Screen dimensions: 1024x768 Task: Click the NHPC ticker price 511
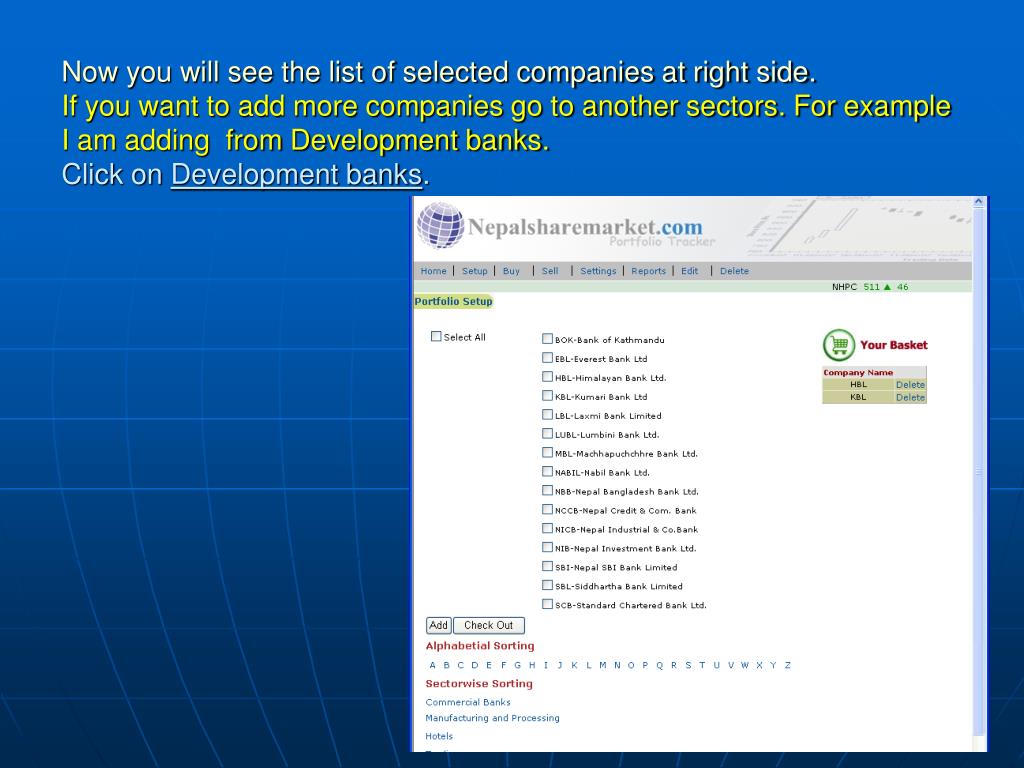tap(871, 287)
